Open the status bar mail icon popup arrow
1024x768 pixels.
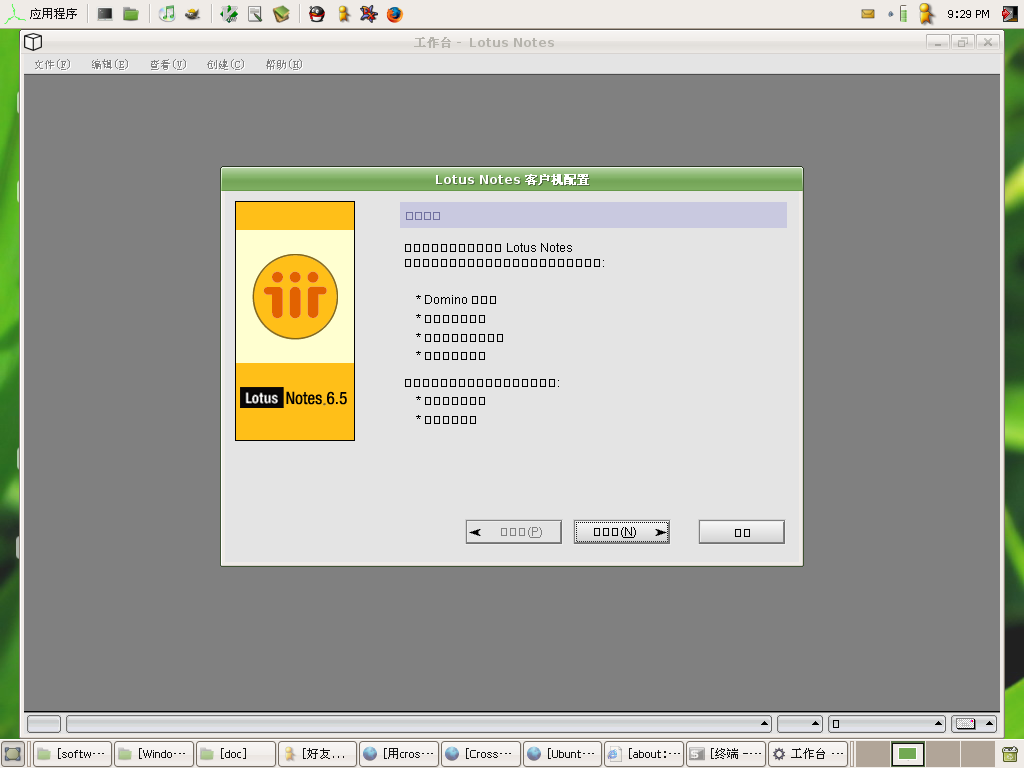click(x=989, y=724)
